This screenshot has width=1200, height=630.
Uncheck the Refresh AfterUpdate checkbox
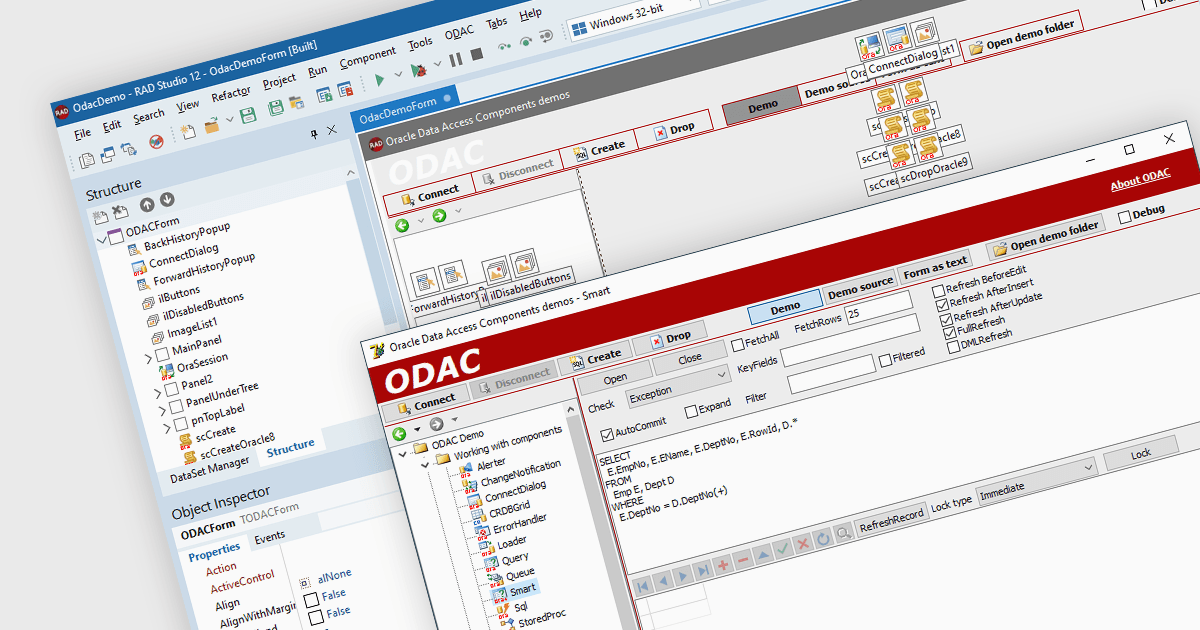[947, 319]
